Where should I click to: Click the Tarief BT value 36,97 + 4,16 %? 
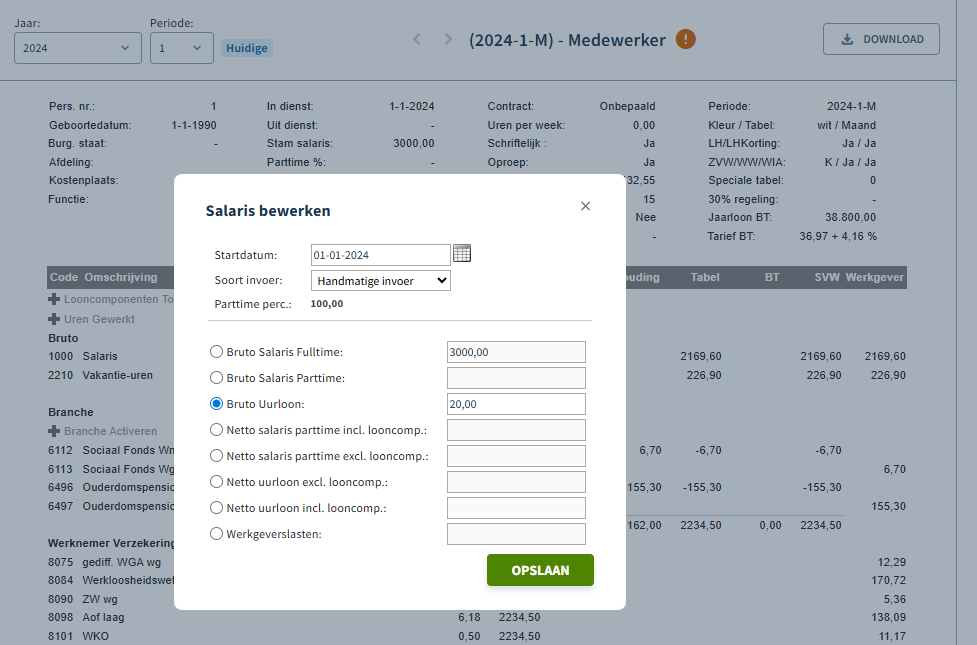coord(838,236)
